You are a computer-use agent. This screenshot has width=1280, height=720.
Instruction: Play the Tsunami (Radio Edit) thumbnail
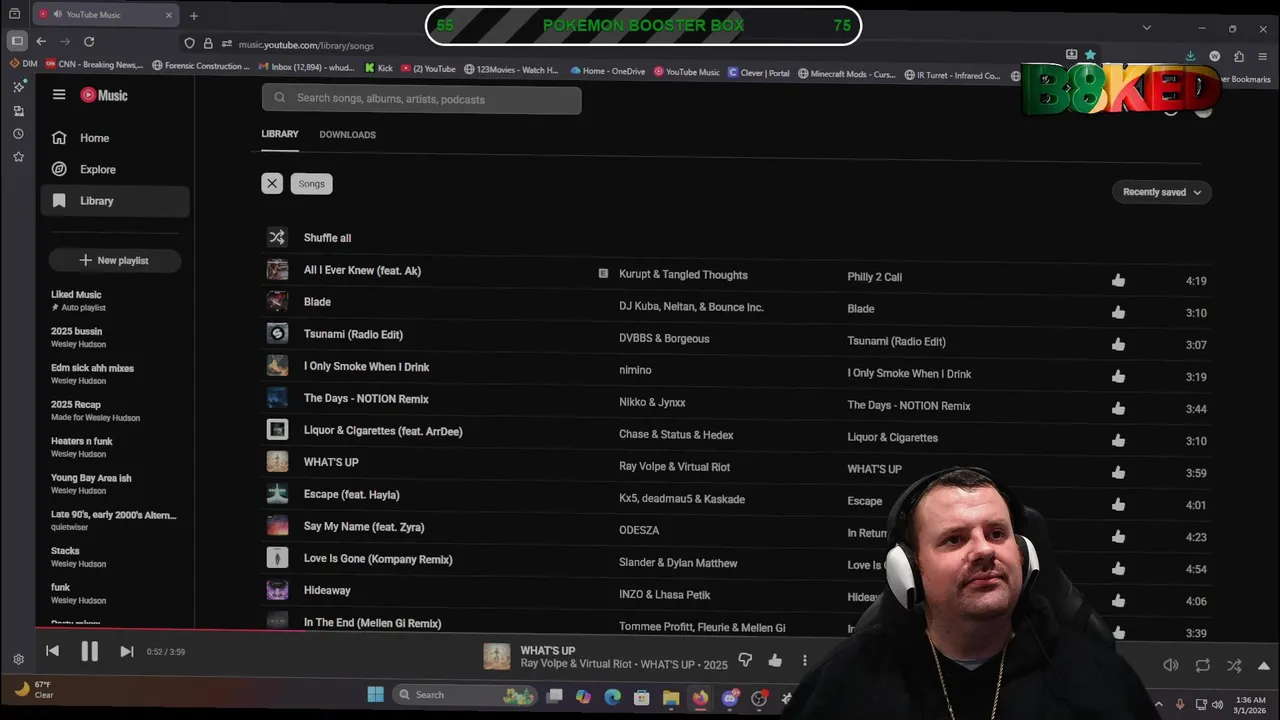(x=277, y=334)
